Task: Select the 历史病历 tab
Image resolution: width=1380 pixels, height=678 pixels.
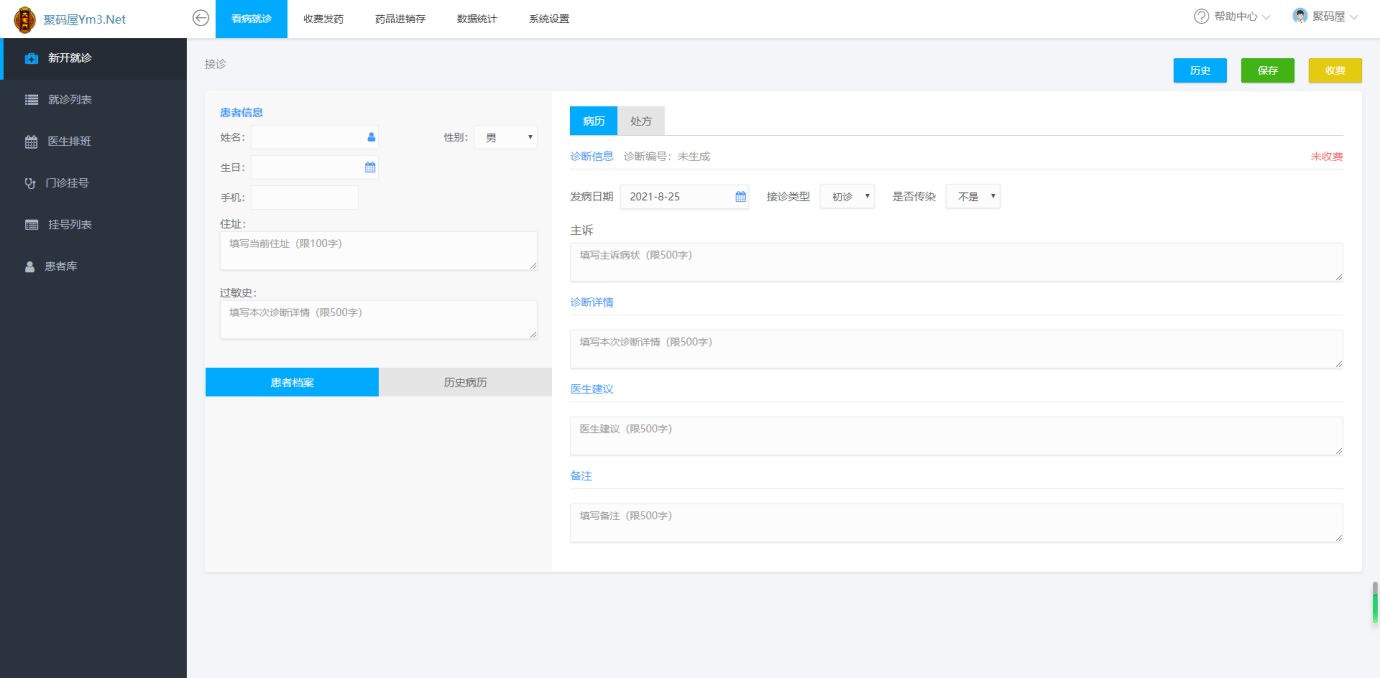Action: pos(465,382)
